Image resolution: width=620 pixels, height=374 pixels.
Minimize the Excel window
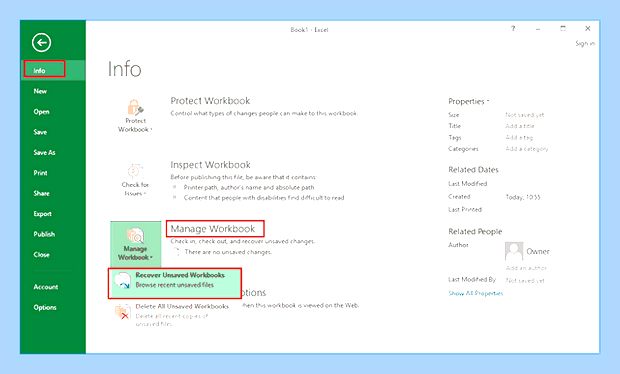[538, 29]
